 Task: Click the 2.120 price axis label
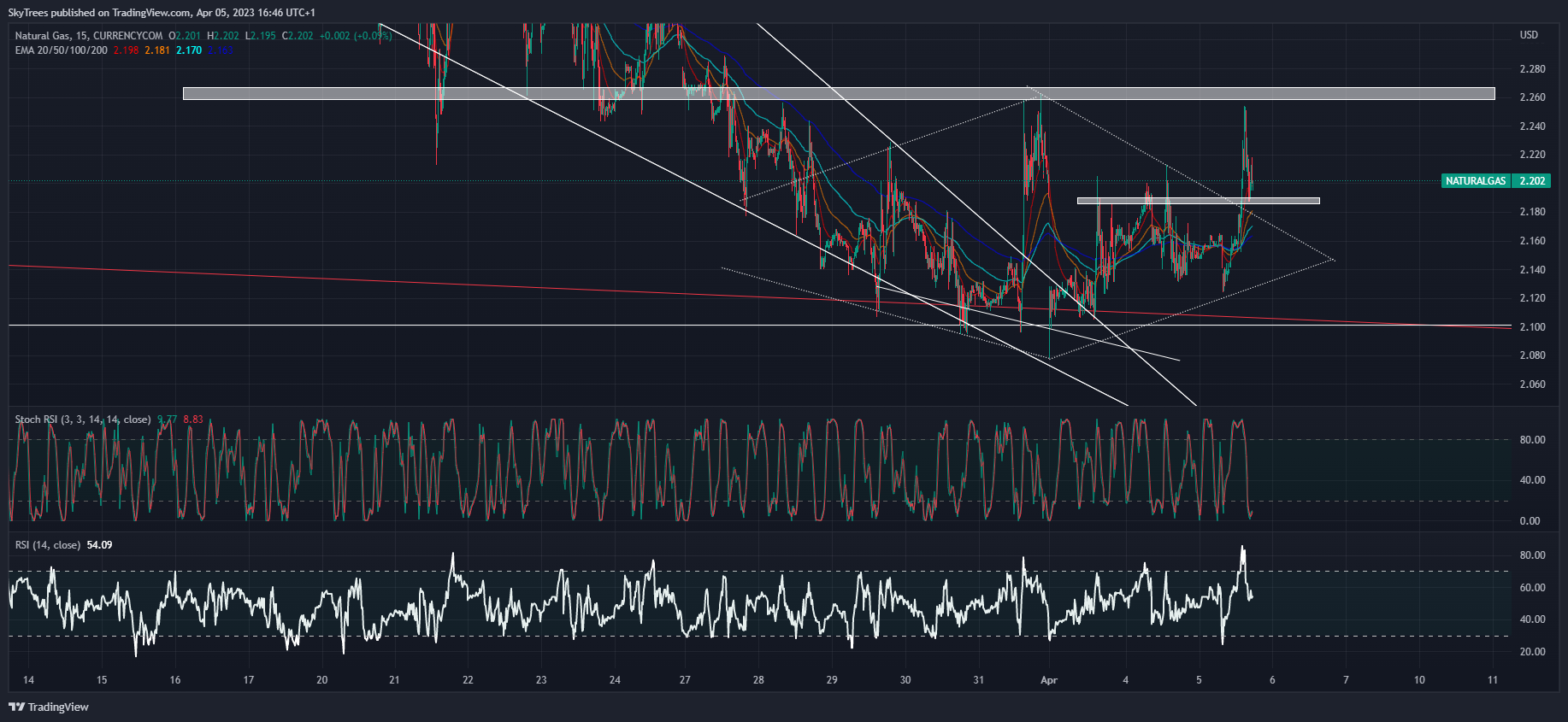click(1533, 298)
